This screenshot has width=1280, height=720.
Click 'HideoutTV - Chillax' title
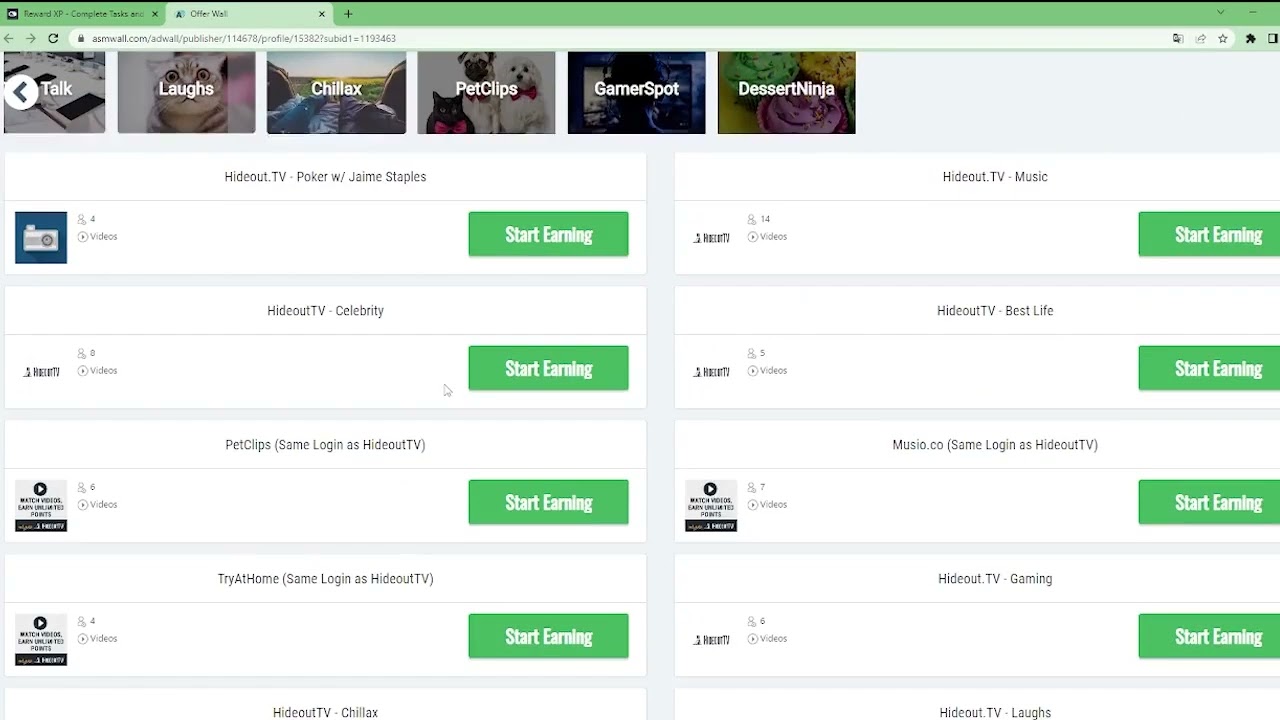(325, 712)
